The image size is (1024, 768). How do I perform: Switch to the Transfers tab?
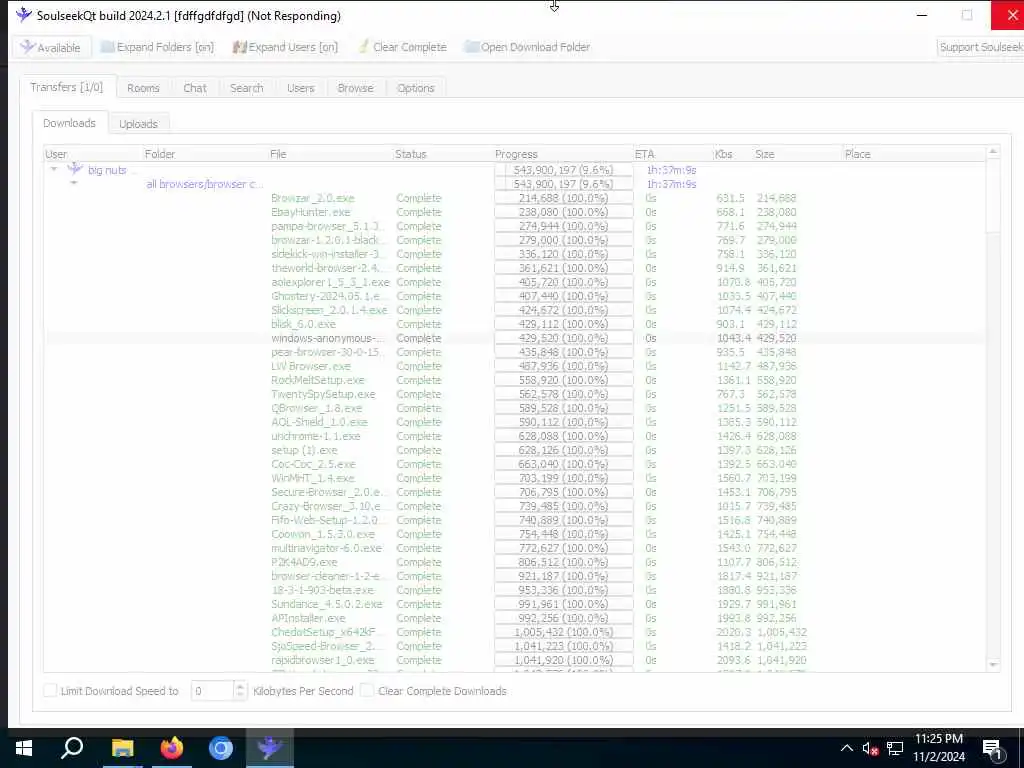pyautogui.click(x=67, y=87)
